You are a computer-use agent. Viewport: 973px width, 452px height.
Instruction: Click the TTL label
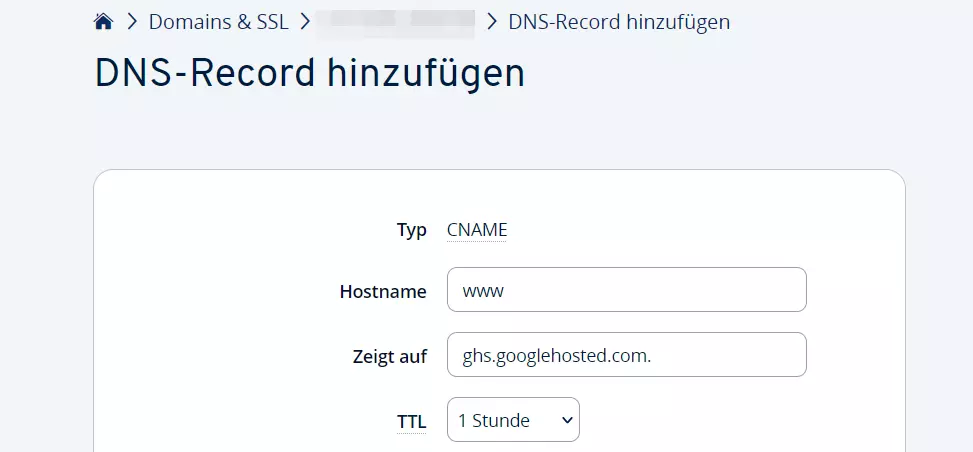pos(411,422)
